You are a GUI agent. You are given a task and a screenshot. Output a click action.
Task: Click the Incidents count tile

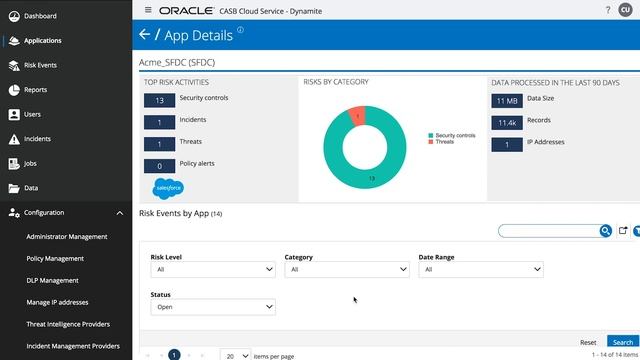(160, 122)
